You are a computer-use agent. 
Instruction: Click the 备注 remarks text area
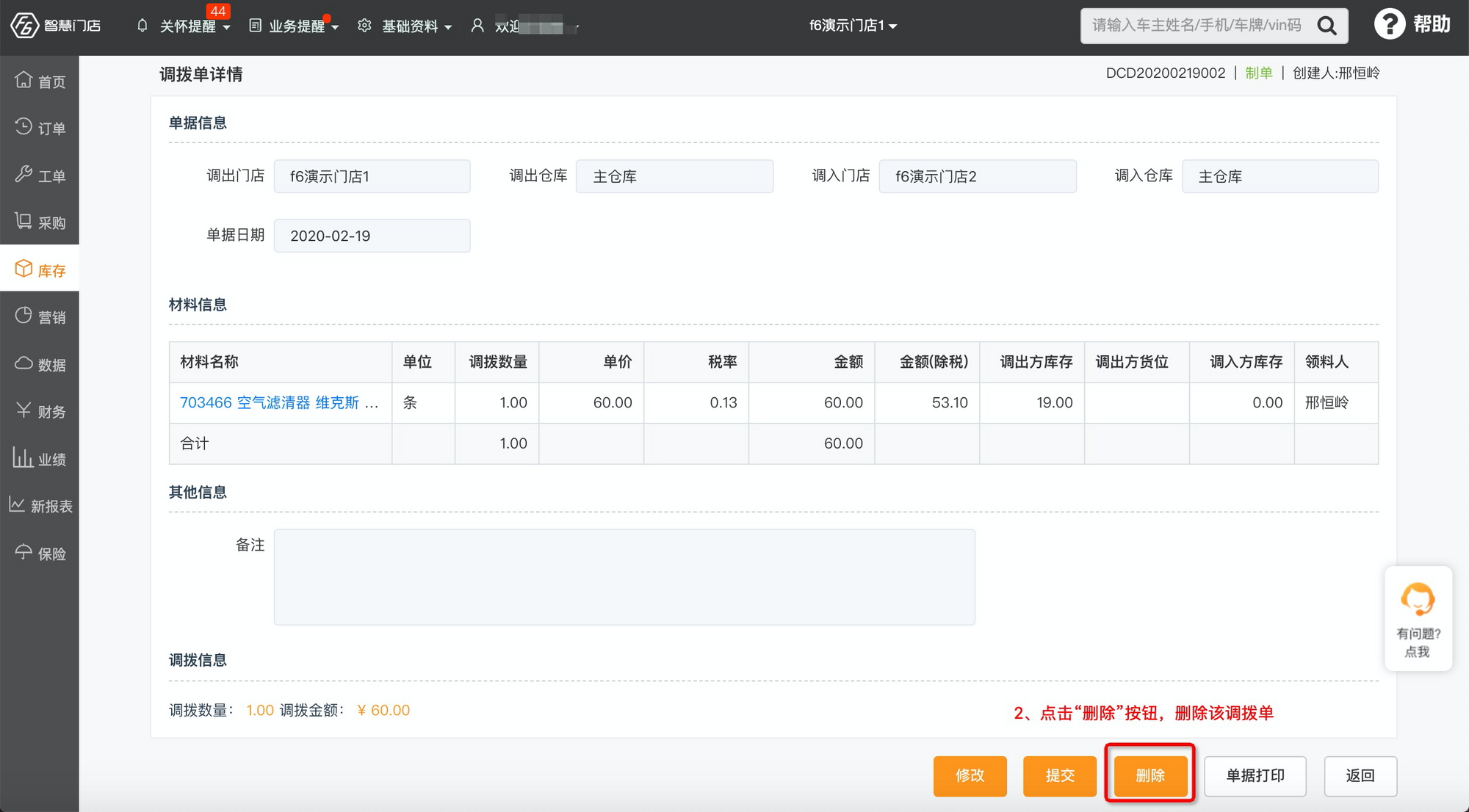coord(624,577)
